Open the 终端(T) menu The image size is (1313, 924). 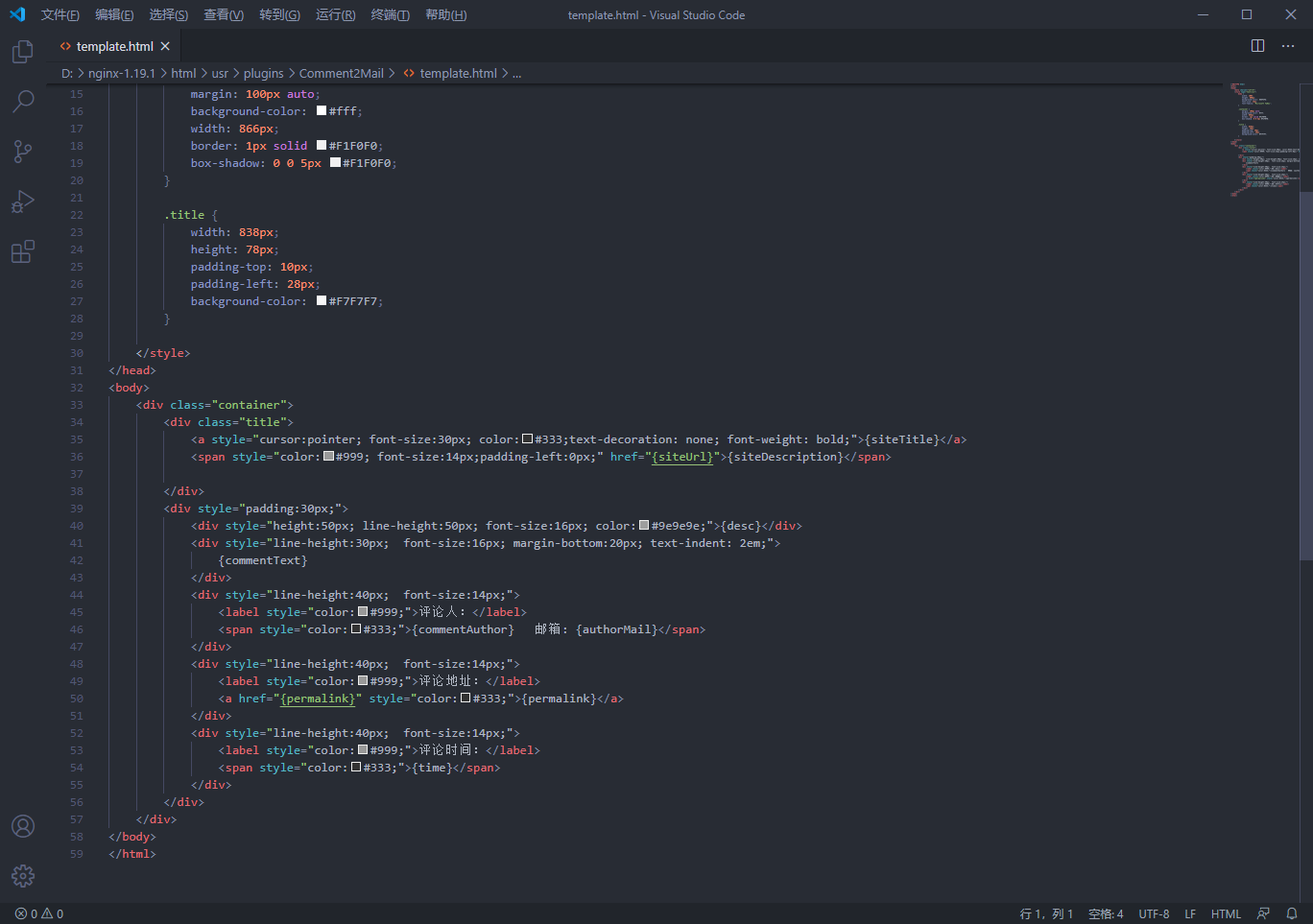(x=390, y=14)
